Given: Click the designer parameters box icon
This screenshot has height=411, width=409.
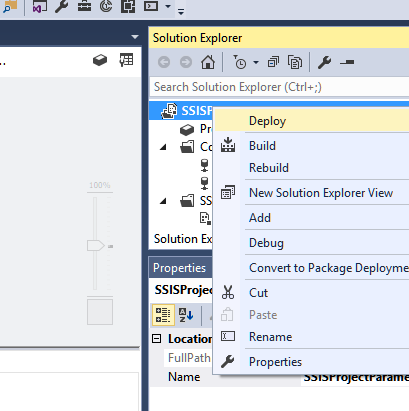Looking at the screenshot, I should tap(100, 60).
